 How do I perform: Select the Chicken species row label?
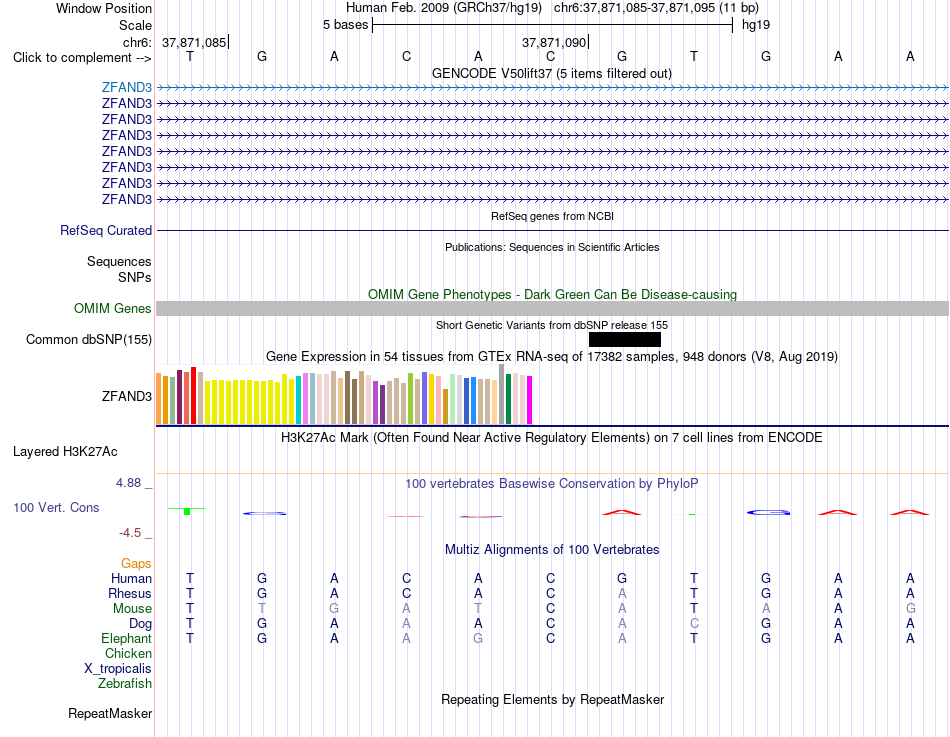(128, 653)
